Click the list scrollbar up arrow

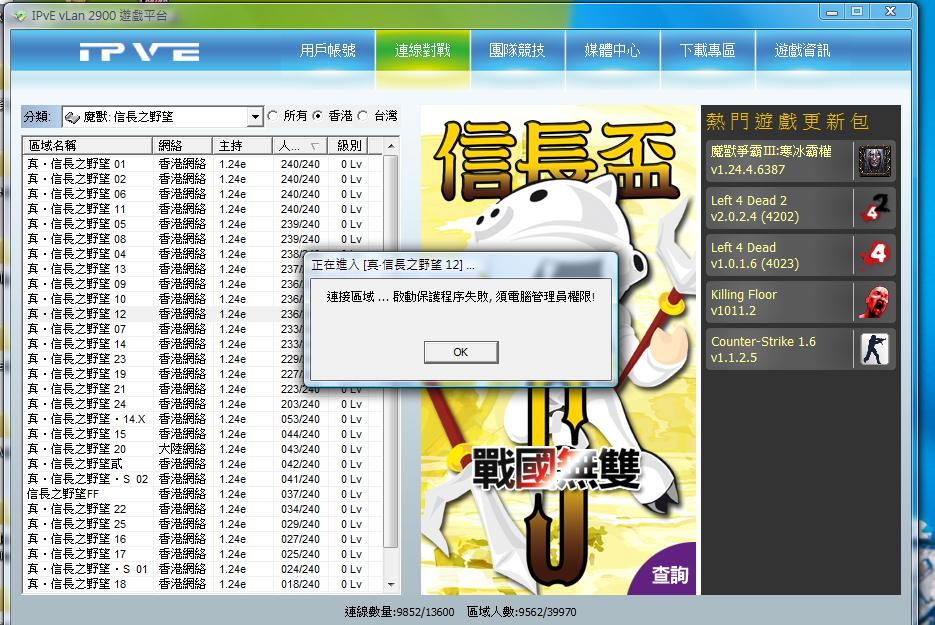[391, 146]
